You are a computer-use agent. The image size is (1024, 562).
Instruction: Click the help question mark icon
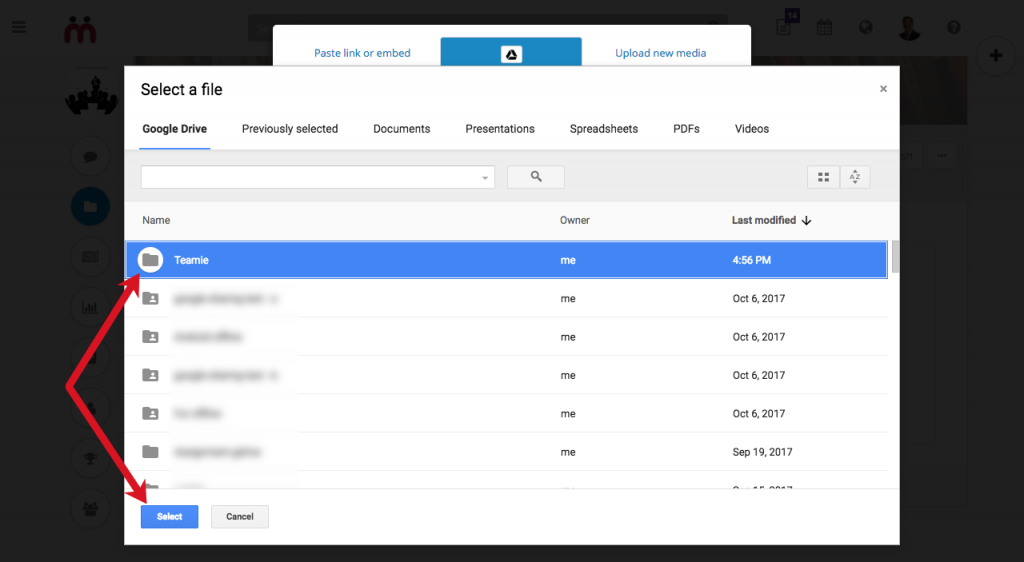pyautogui.click(x=953, y=27)
